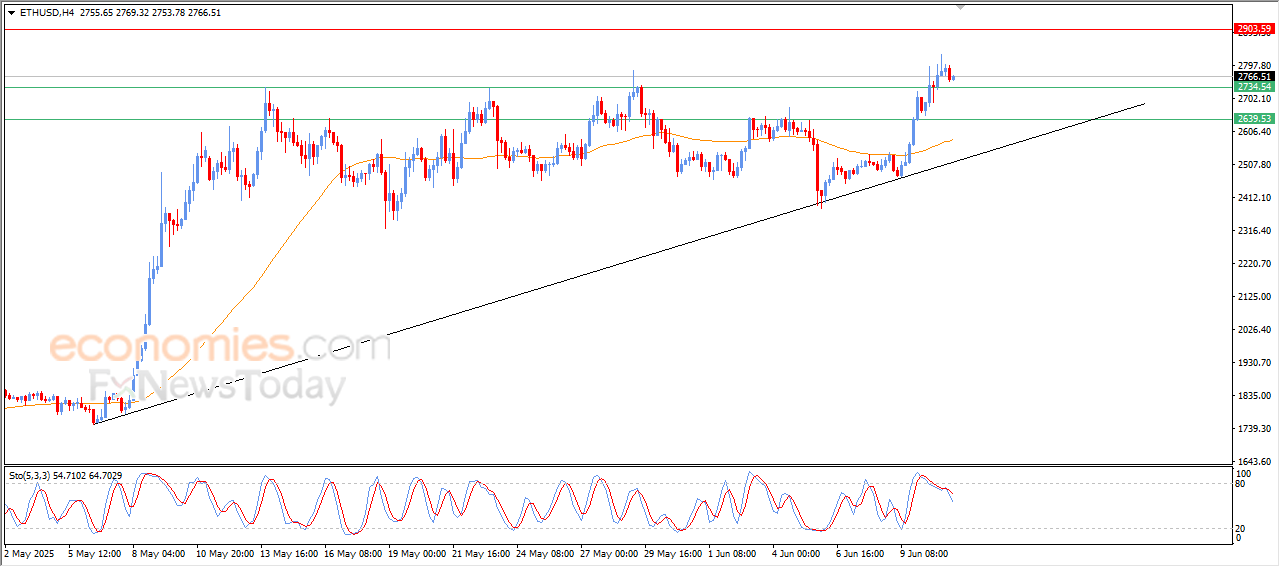Click the 2507.80 price axis value
This screenshot has width=1280, height=567.
[1254, 165]
